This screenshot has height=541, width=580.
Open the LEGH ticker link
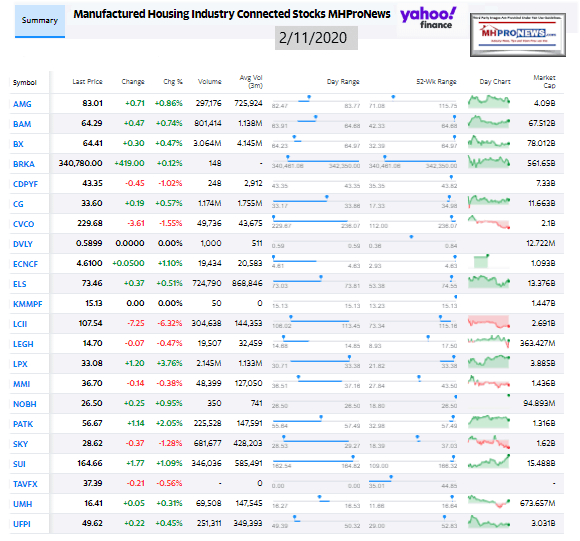tap(23, 344)
